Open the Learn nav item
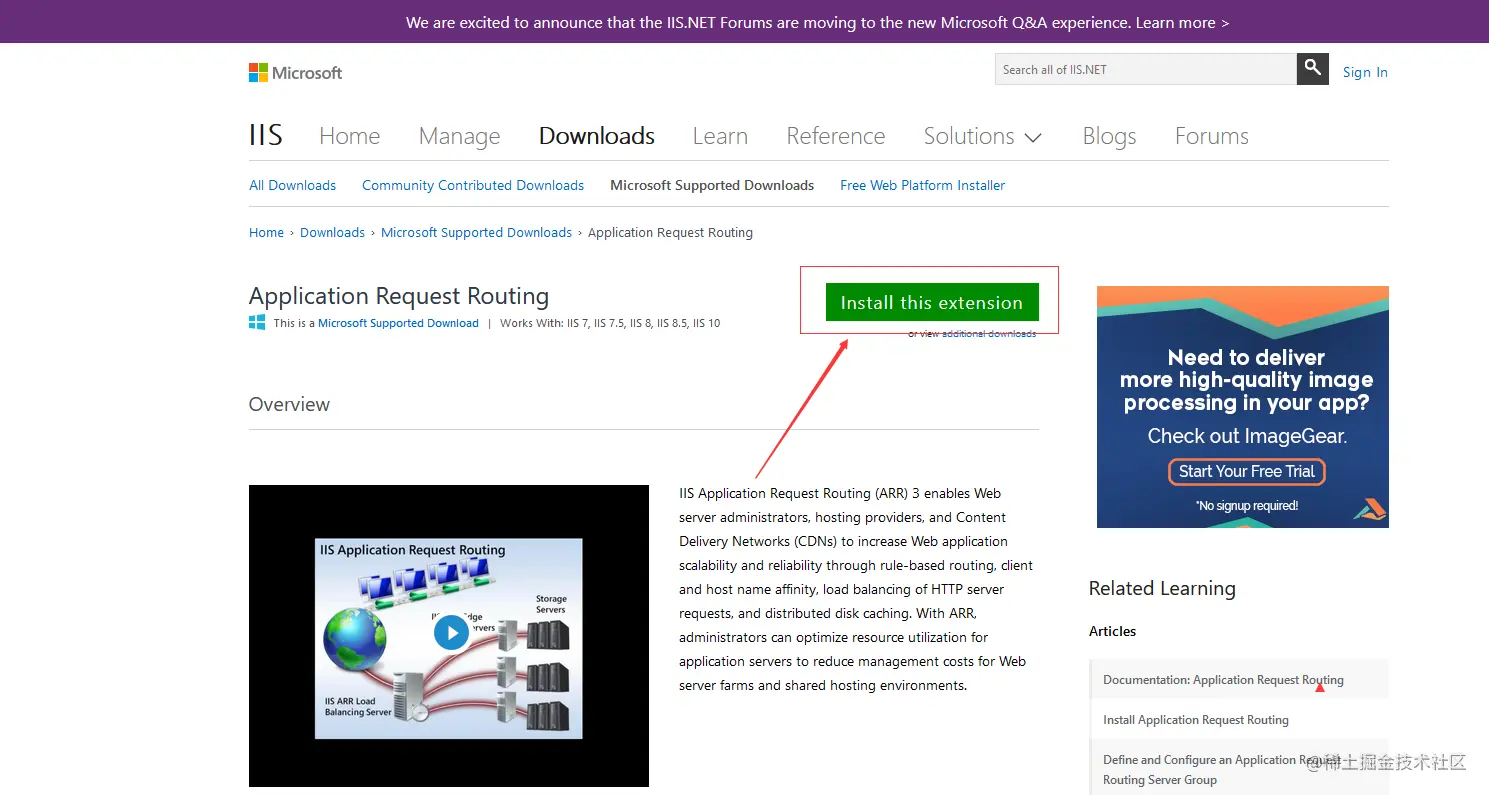This screenshot has width=1489, height=795. point(720,136)
